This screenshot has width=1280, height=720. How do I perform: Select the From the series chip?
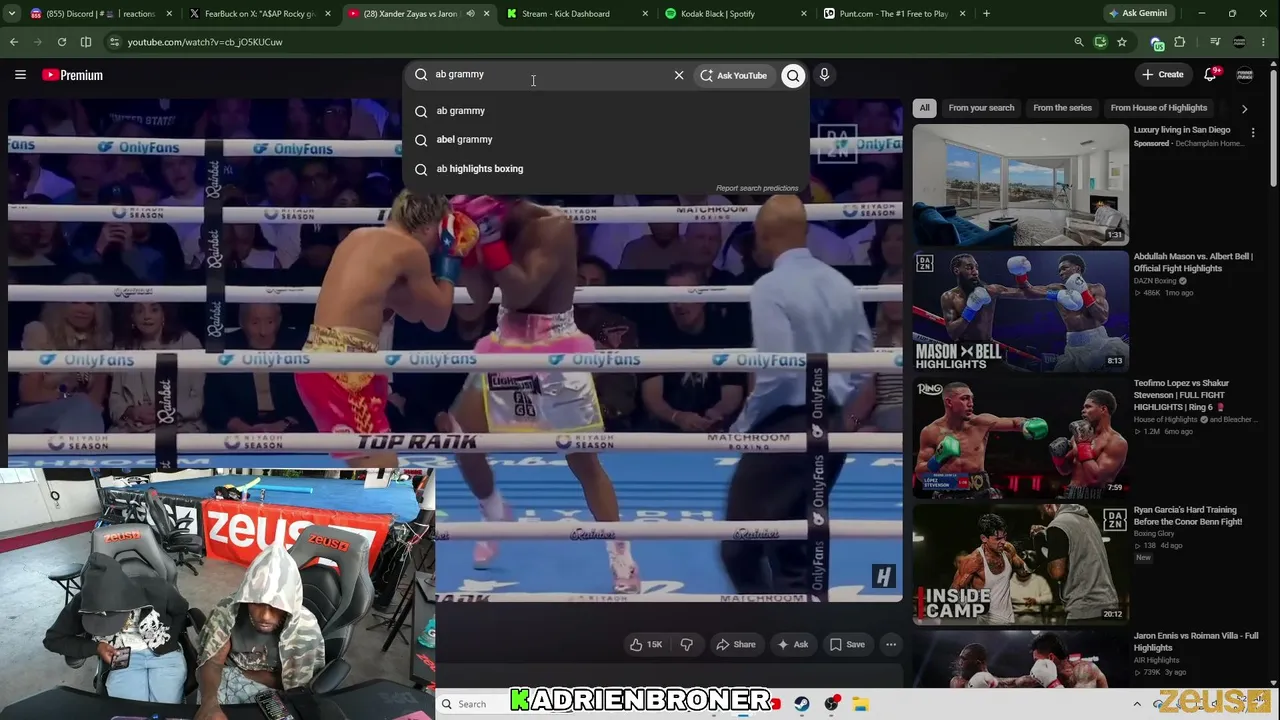pos(1062,108)
